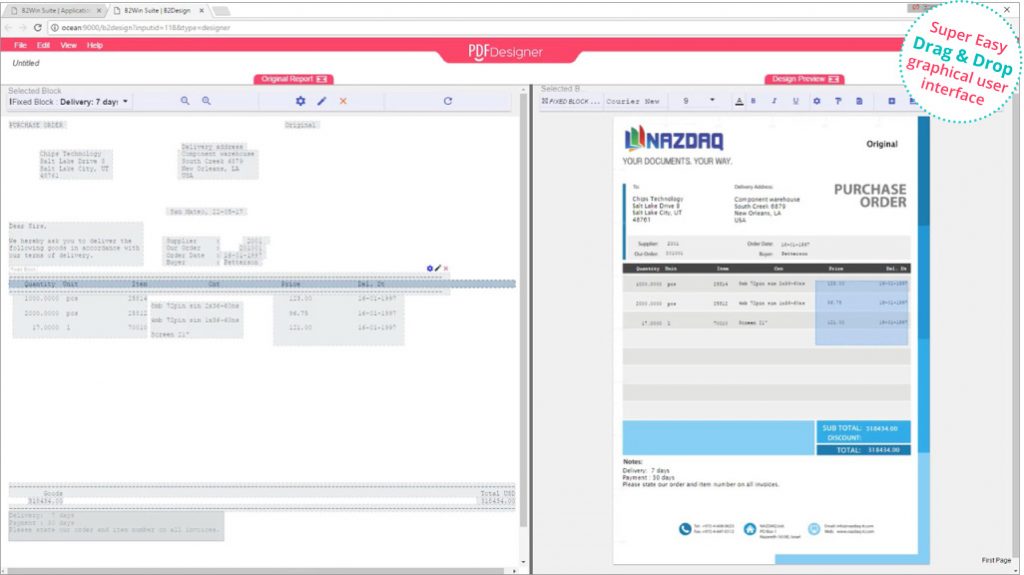Toggle bold formatting in Design Preview toolbar

[x=754, y=101]
